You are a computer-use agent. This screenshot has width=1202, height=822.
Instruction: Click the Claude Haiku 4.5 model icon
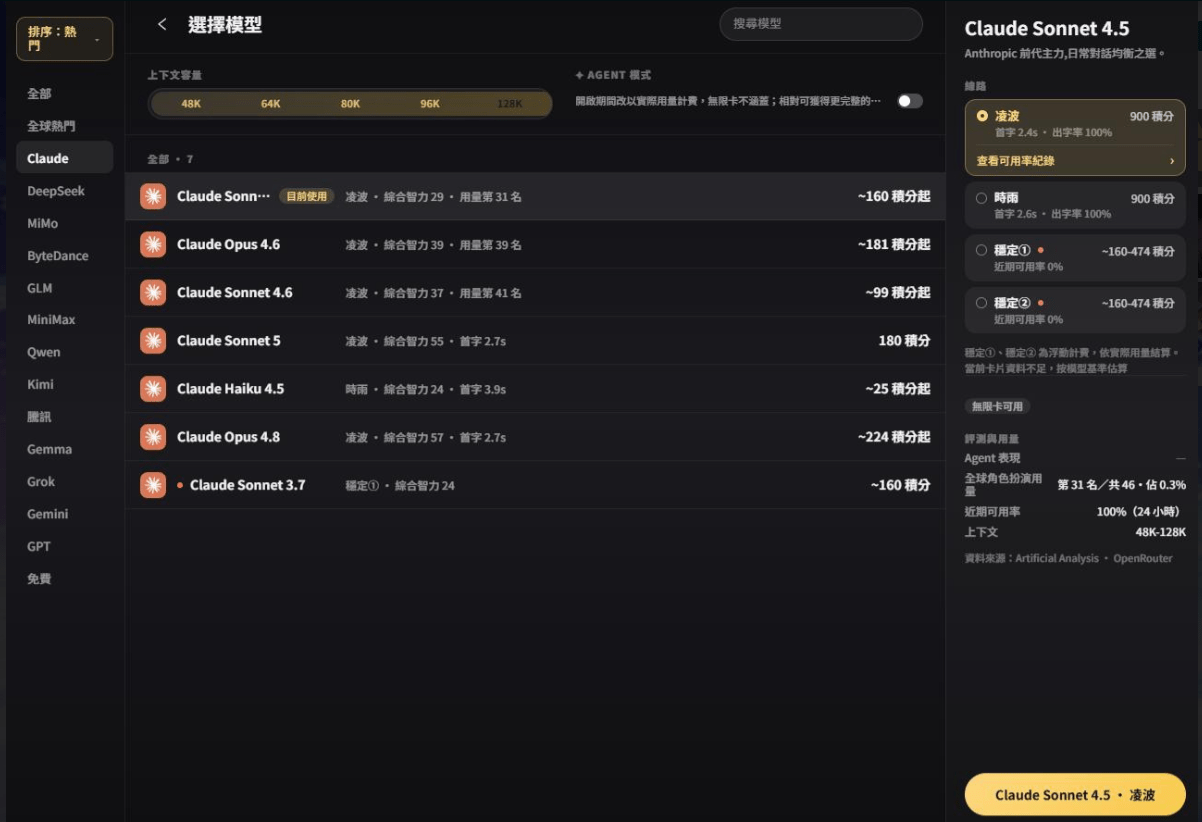point(153,388)
